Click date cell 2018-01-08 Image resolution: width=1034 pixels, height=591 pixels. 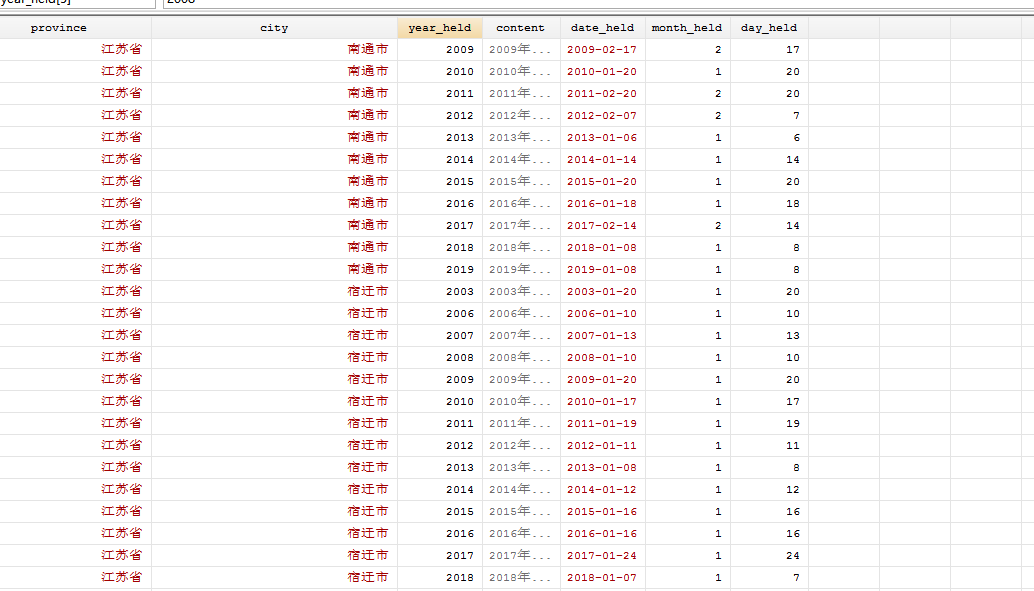click(x=602, y=247)
